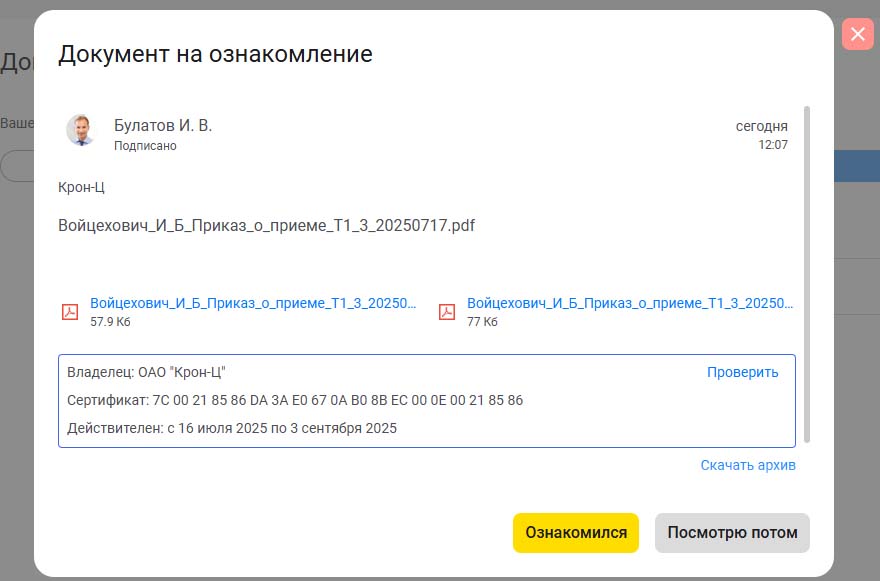The image size is (880, 581).
Task: Click the second red PDF file icon
Action: [447, 312]
